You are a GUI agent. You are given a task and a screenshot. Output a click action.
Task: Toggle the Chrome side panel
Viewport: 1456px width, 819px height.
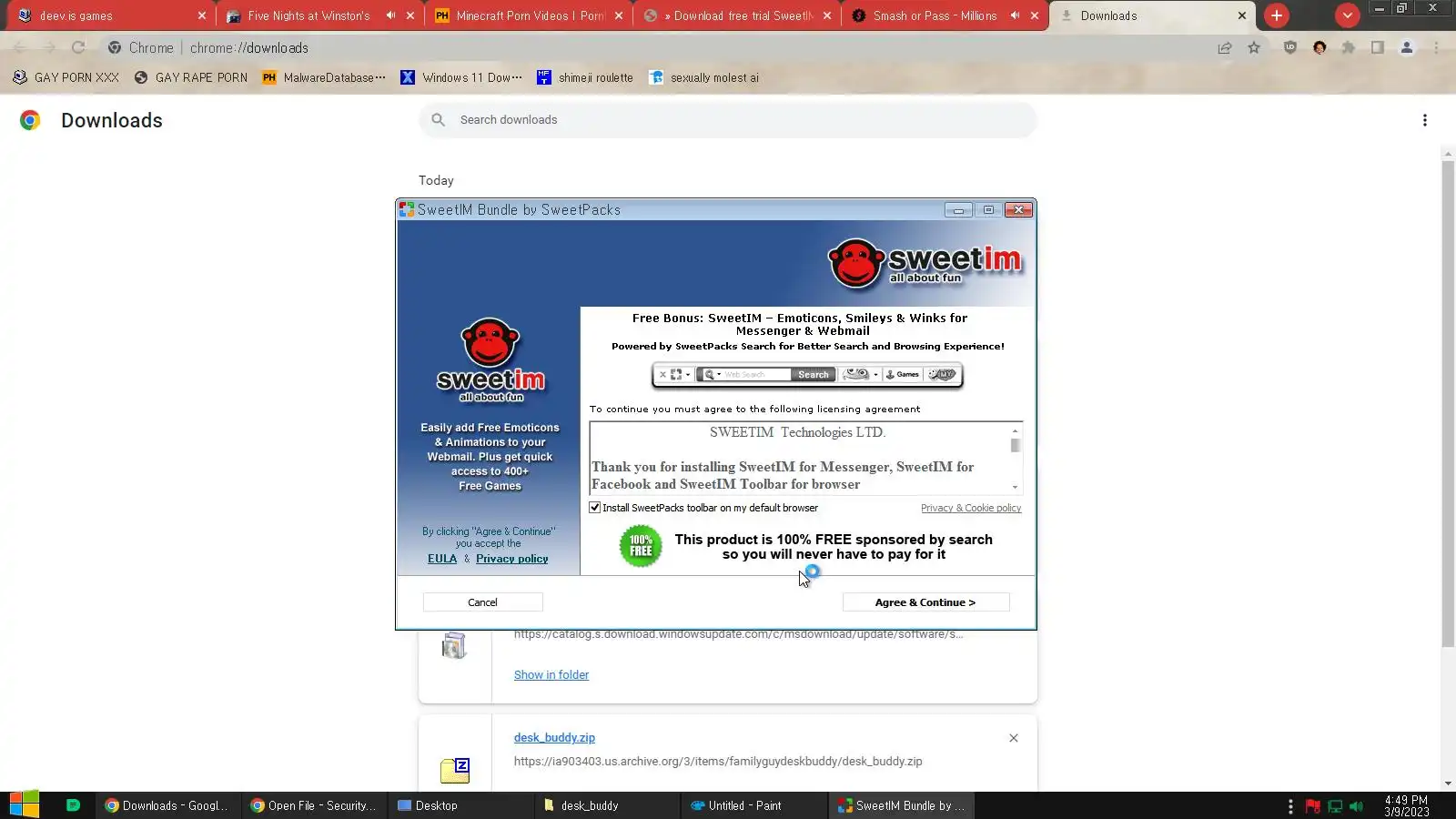[x=1378, y=48]
